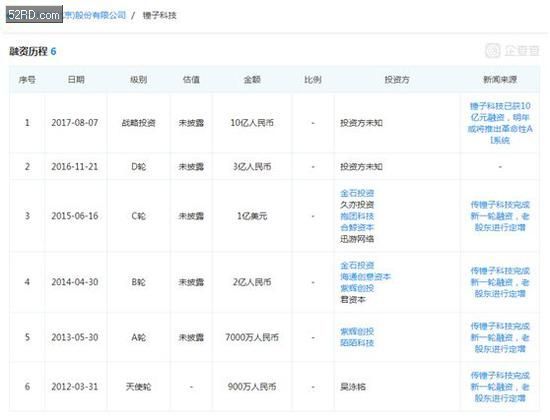Screen dimensions: 550x420
Task: Open 紫辉创投 investor link in B轮 row
Action: click(357, 288)
